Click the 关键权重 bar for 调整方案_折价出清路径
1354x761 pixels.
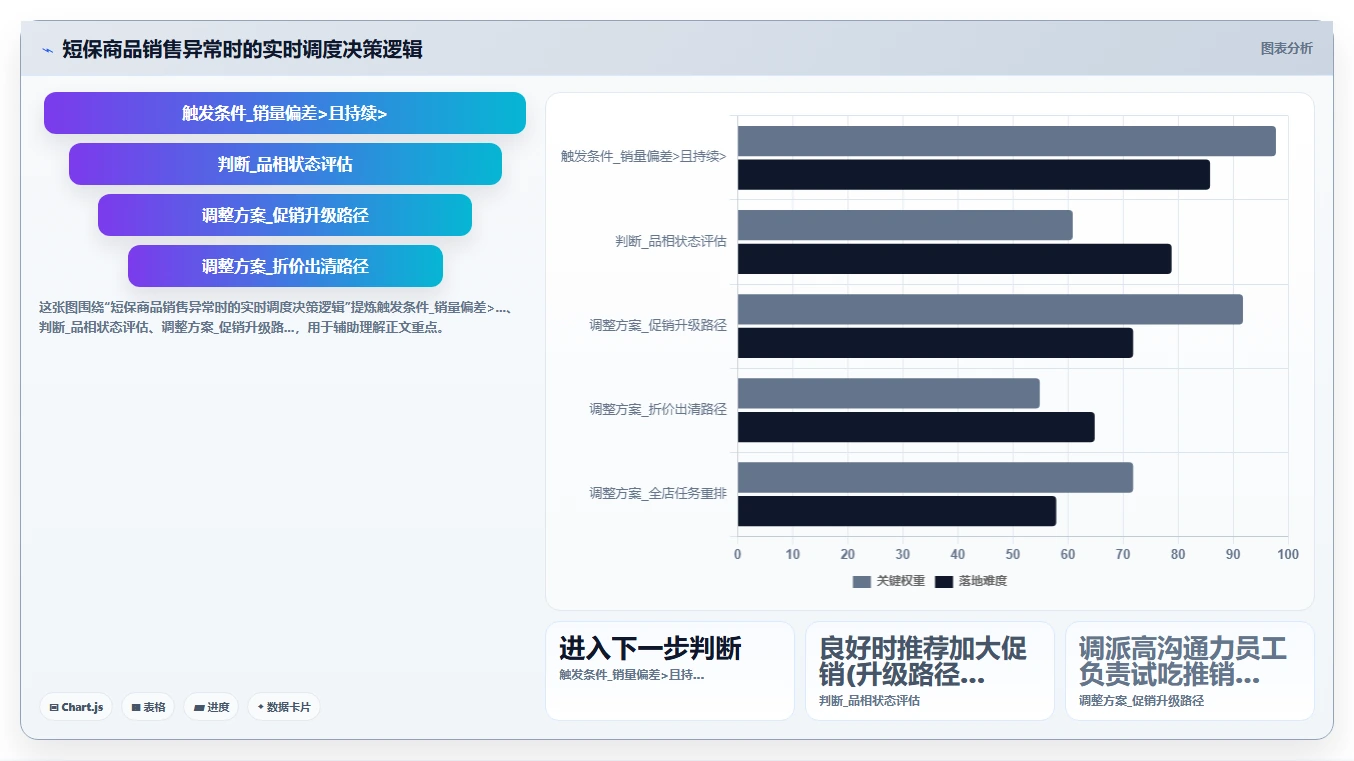point(889,393)
